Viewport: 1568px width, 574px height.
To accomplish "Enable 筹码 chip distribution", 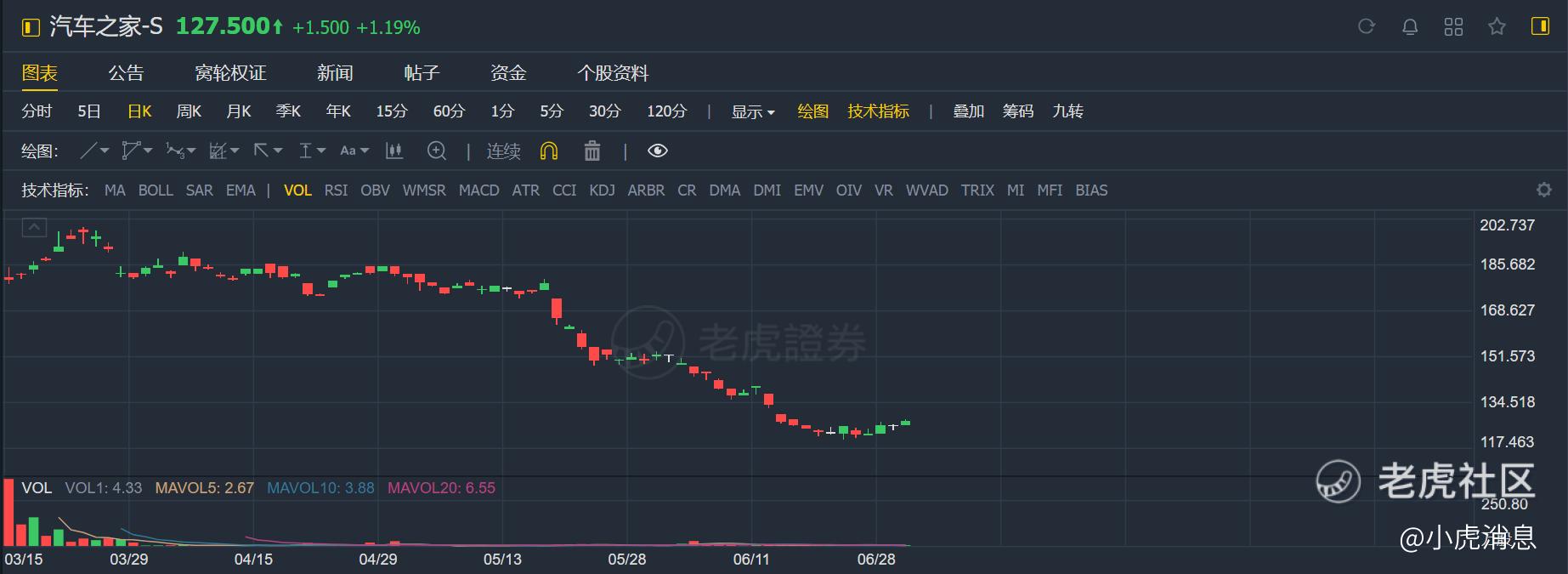I will 1018,111.
